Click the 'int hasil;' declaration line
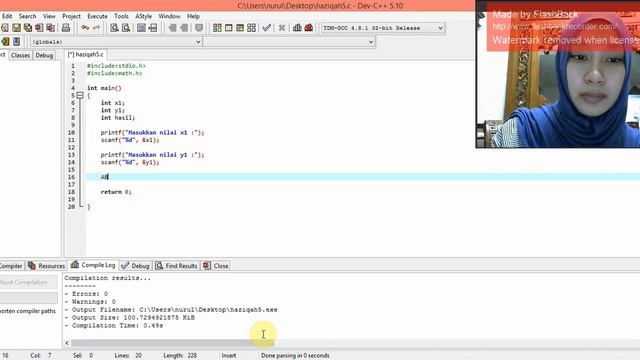Image resolution: width=640 pixels, height=360 pixels. coord(118,118)
